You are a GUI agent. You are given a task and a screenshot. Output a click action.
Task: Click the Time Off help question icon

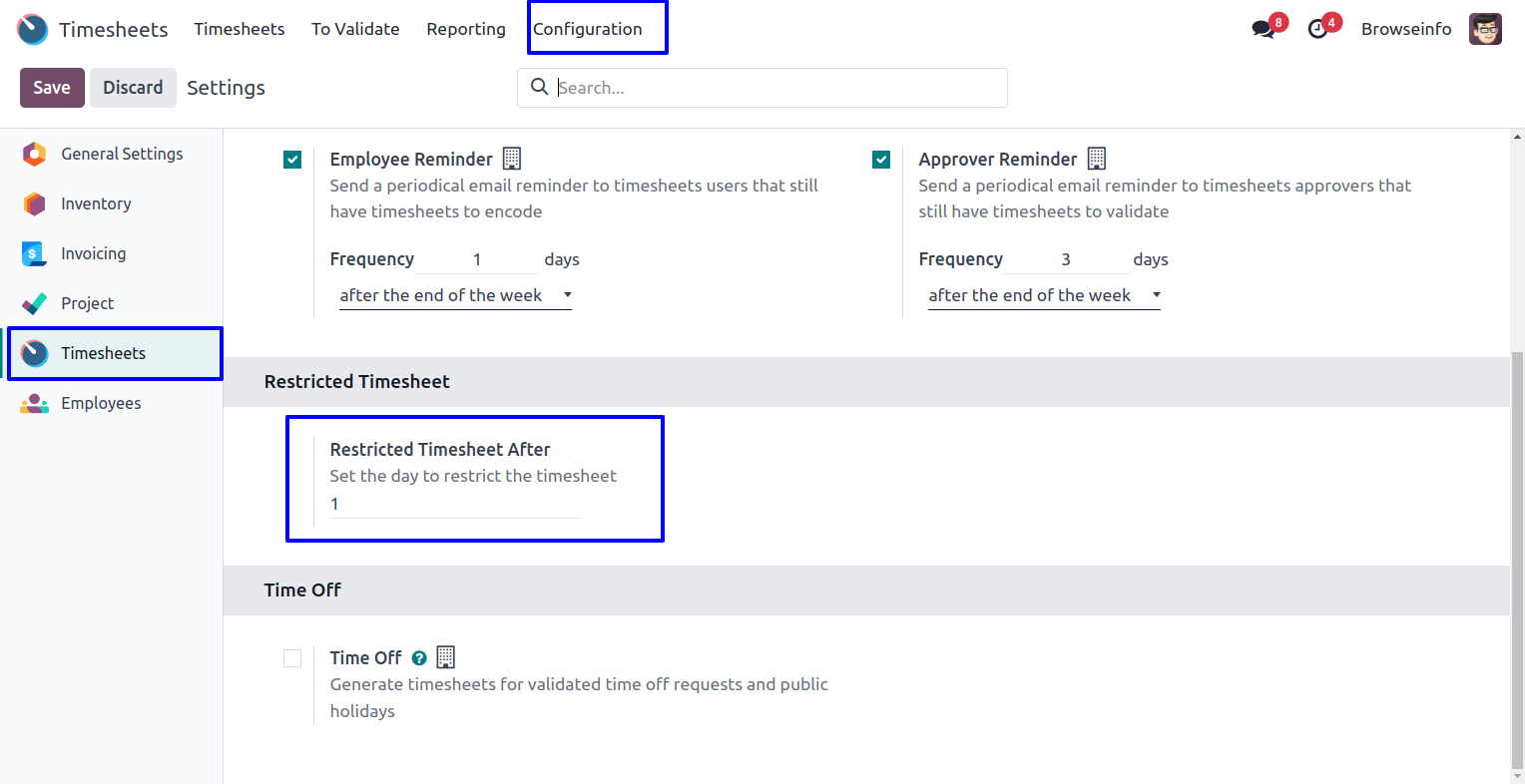click(x=419, y=658)
